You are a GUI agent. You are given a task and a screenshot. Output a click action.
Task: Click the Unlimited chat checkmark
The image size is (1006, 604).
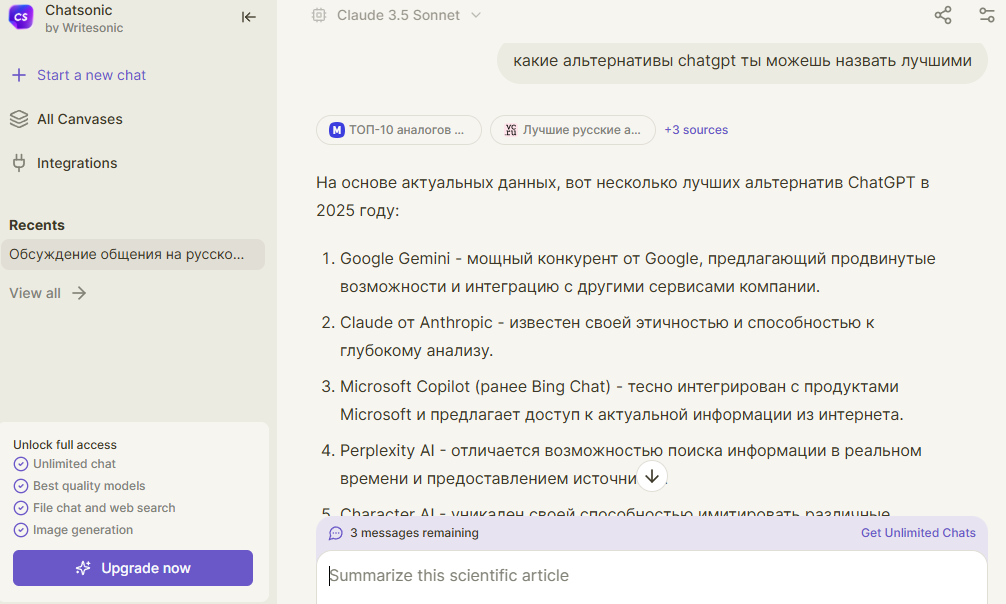21,464
